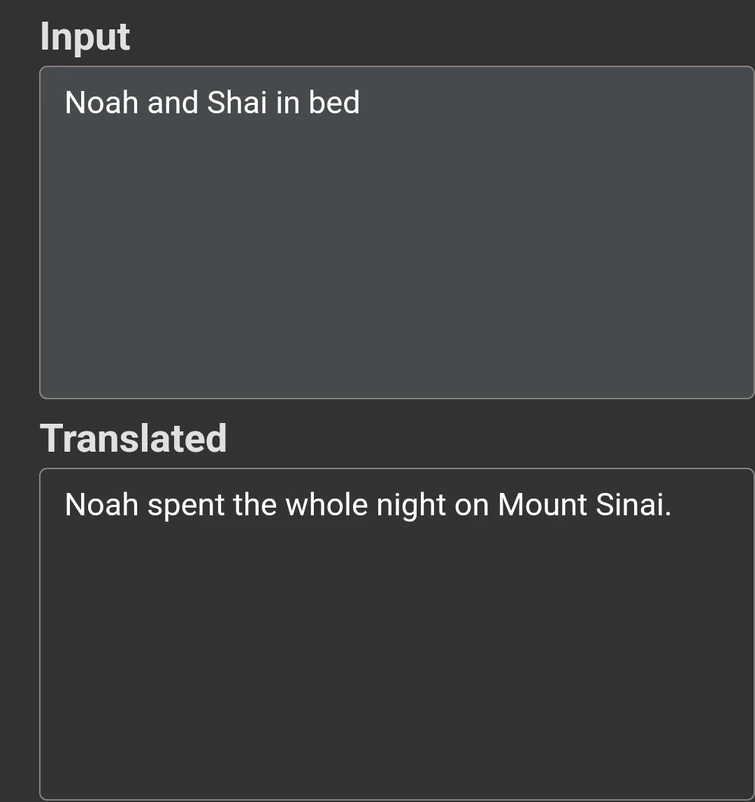This screenshot has height=802, width=755.
Task: Place cursor after "bed" in the Input field
Action: [x=361, y=103]
